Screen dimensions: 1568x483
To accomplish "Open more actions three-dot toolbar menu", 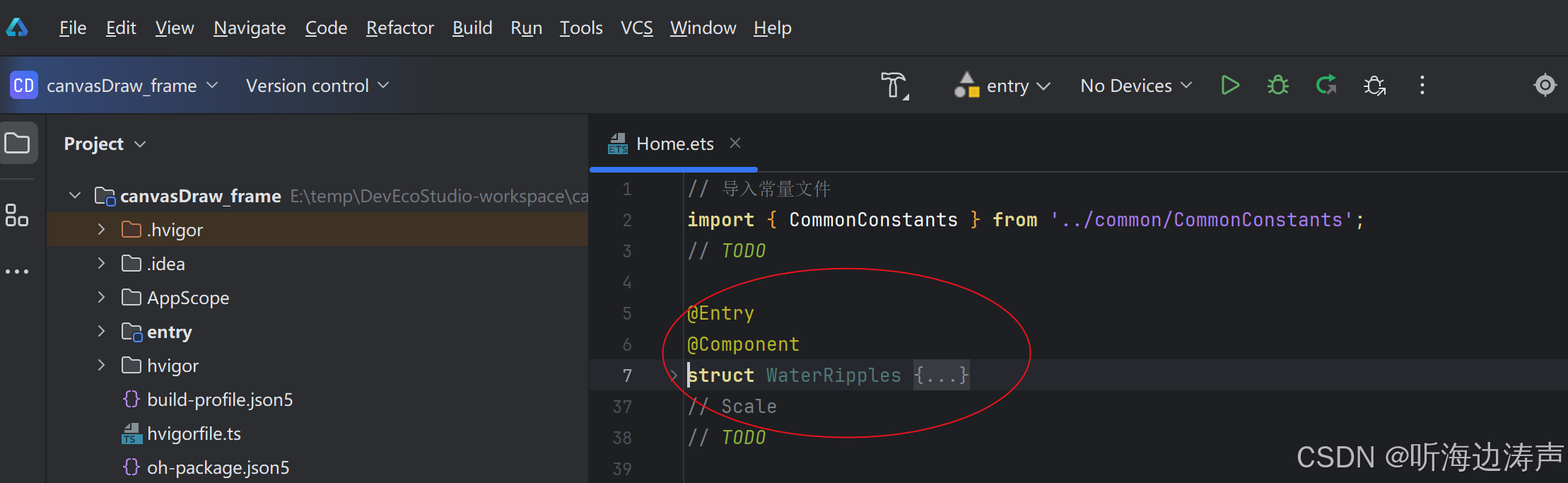I will click(x=1422, y=86).
